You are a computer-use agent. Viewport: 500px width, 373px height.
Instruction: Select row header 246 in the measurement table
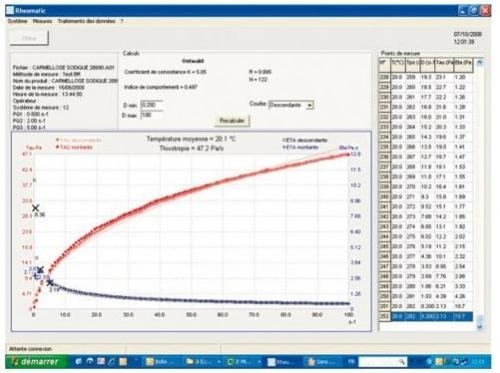tap(385, 256)
